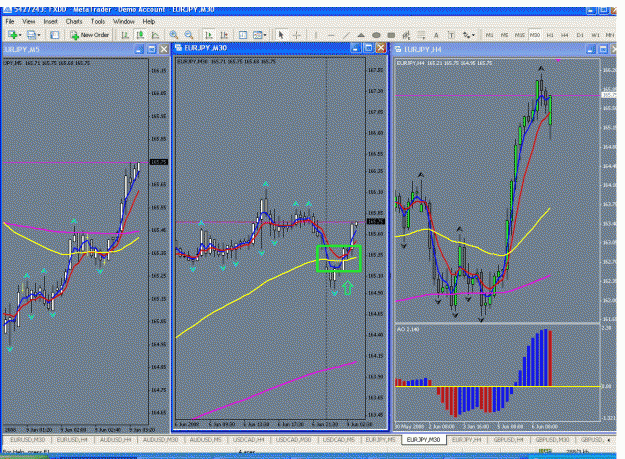625x459 pixels.
Task: Switch to the EURJPY,H4 chart tab
Action: (466, 439)
